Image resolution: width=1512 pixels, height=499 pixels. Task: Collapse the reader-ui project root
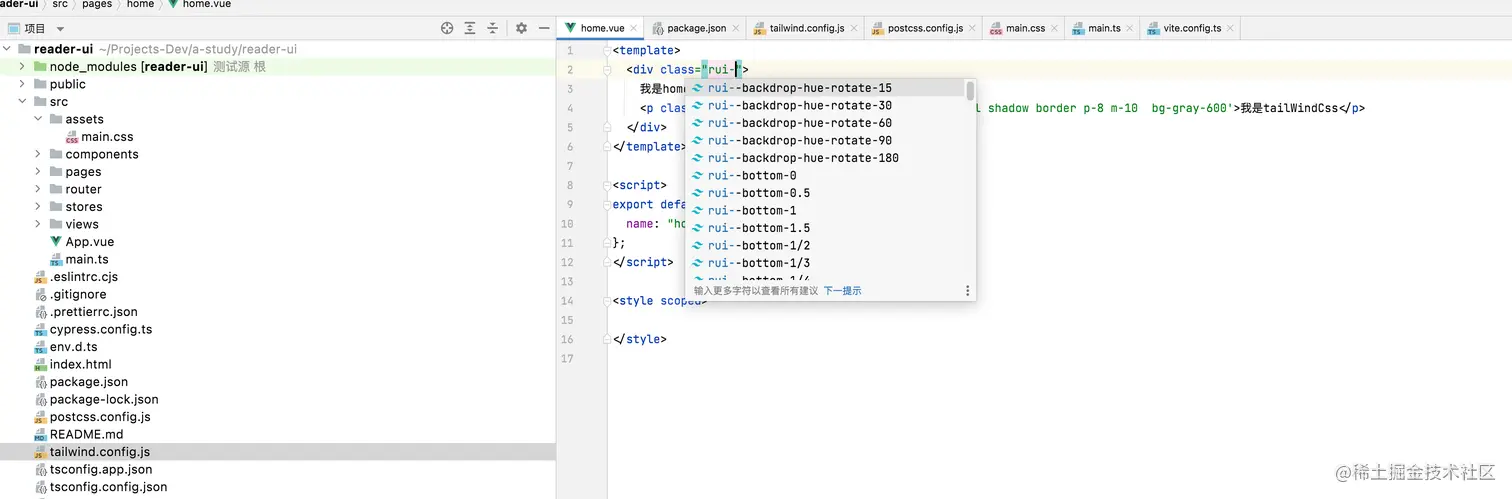pyautogui.click(x=7, y=49)
